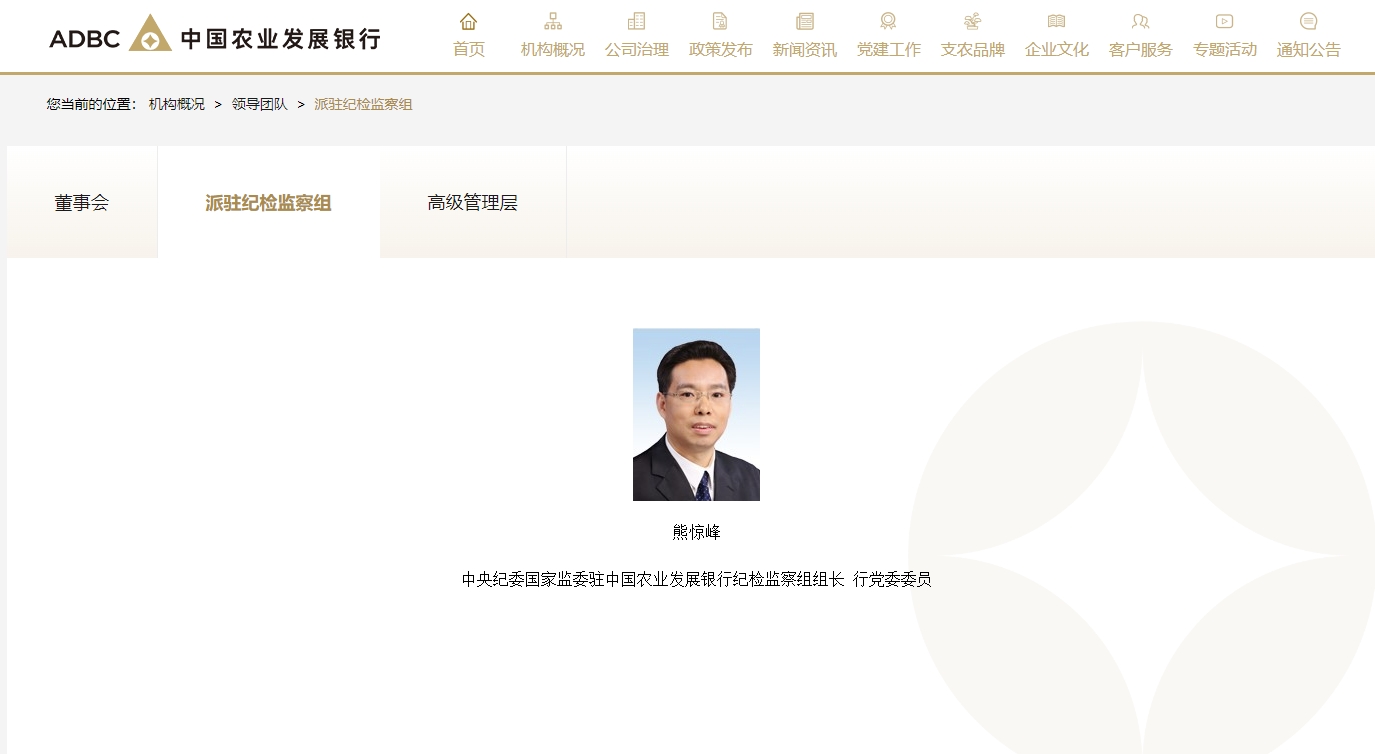Open the 通知公告 menu item
Screen dimensions: 1375x754
pyautogui.click(x=1309, y=49)
